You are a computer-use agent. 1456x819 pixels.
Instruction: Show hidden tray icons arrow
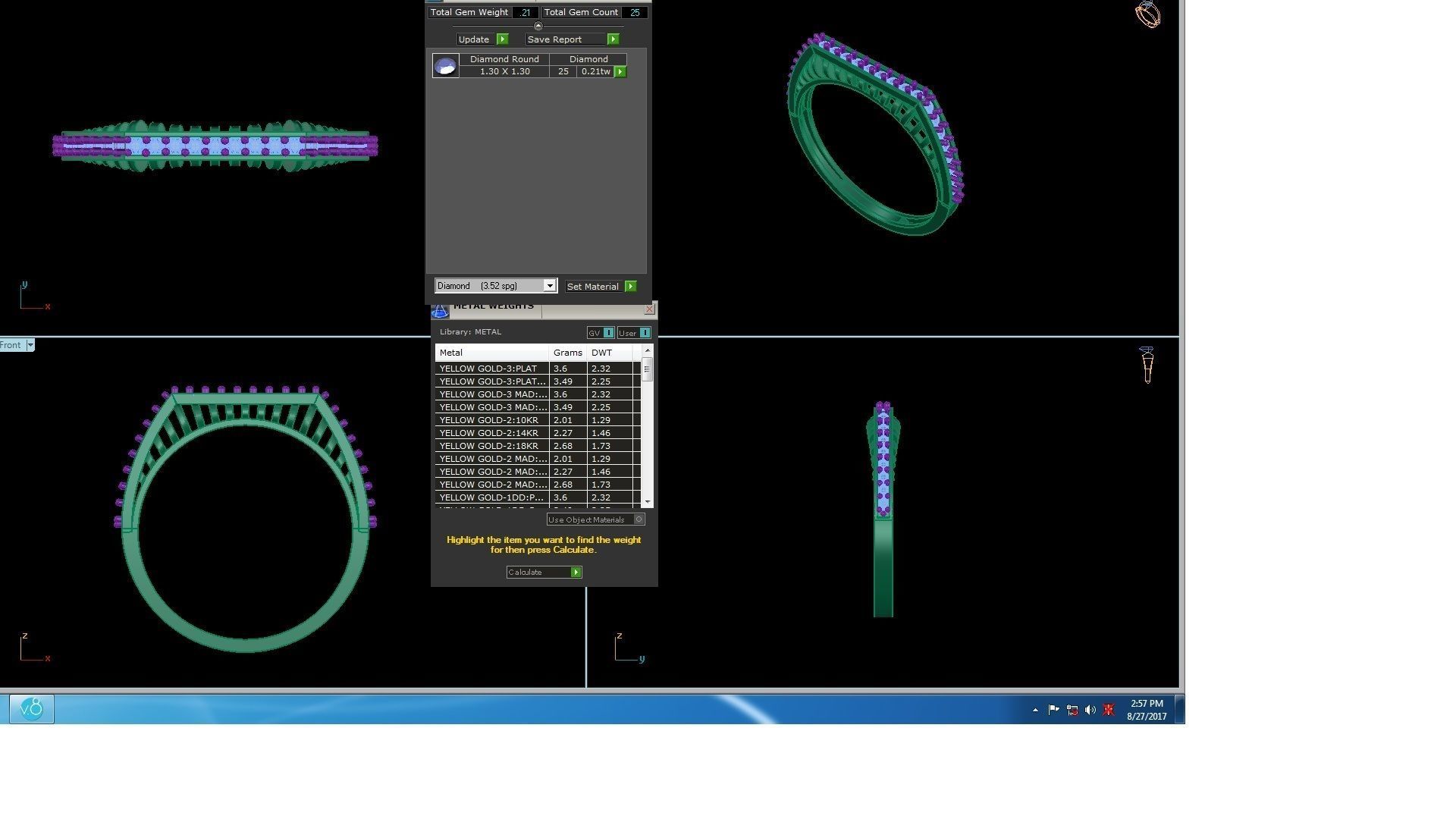point(1035,710)
